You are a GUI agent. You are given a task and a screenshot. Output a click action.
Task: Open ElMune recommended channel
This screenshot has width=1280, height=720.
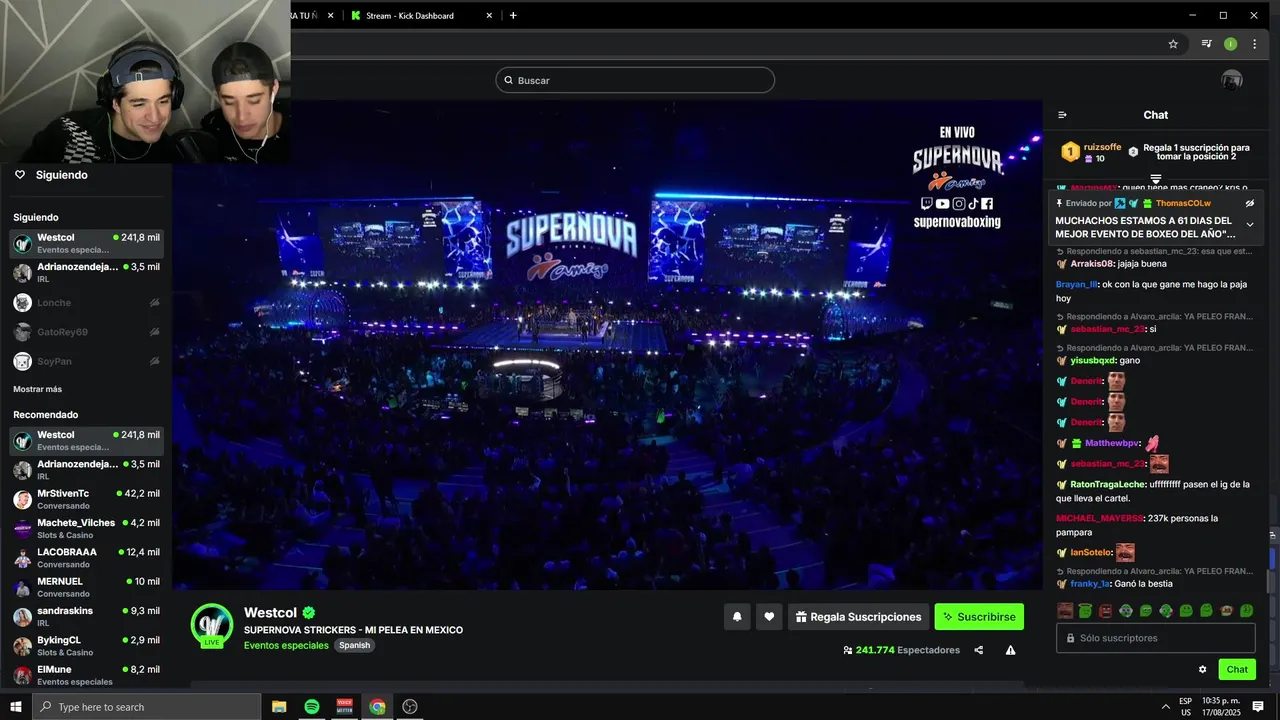(87, 675)
